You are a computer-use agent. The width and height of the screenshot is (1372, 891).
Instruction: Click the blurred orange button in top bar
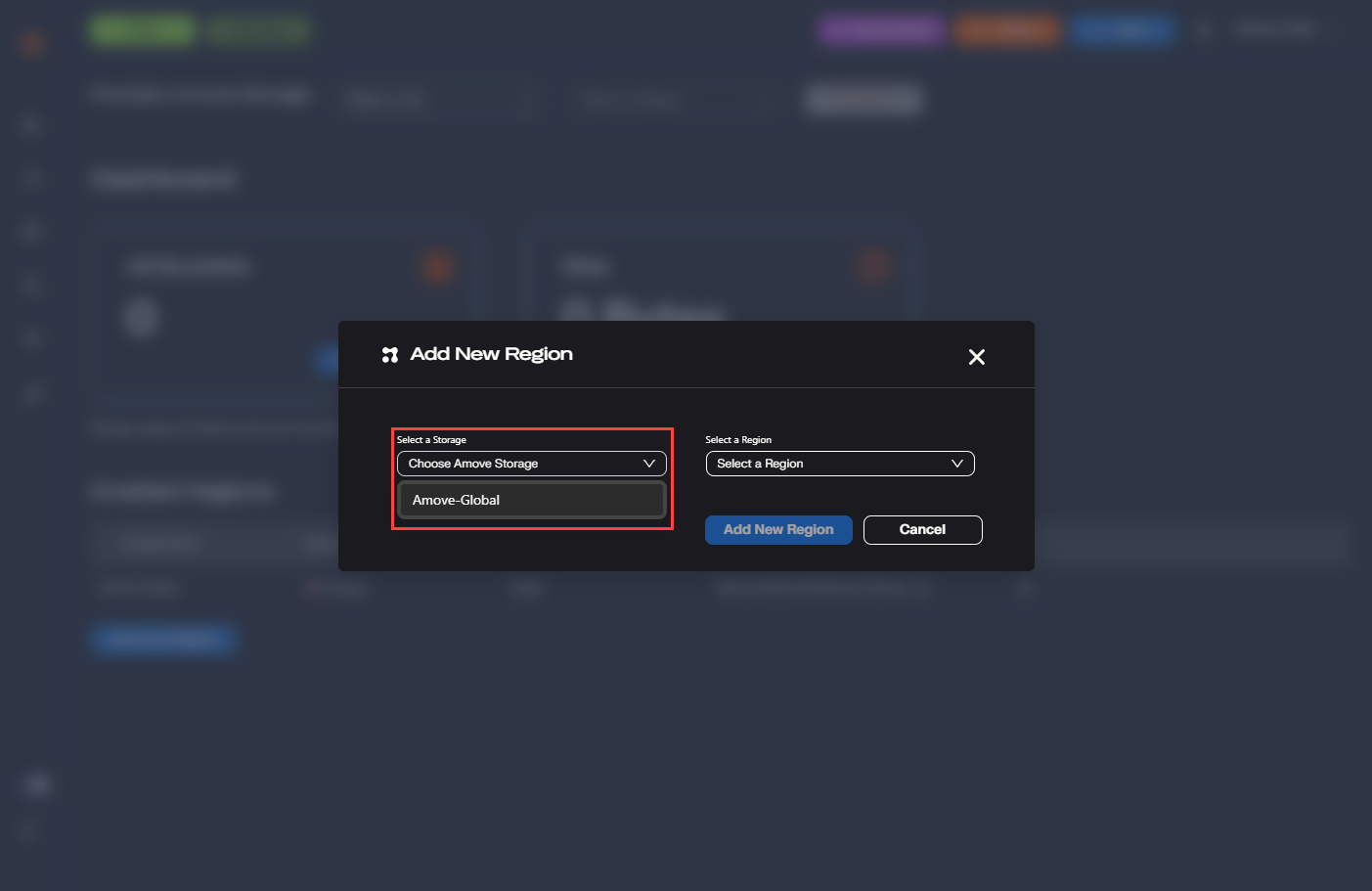coord(1007,30)
